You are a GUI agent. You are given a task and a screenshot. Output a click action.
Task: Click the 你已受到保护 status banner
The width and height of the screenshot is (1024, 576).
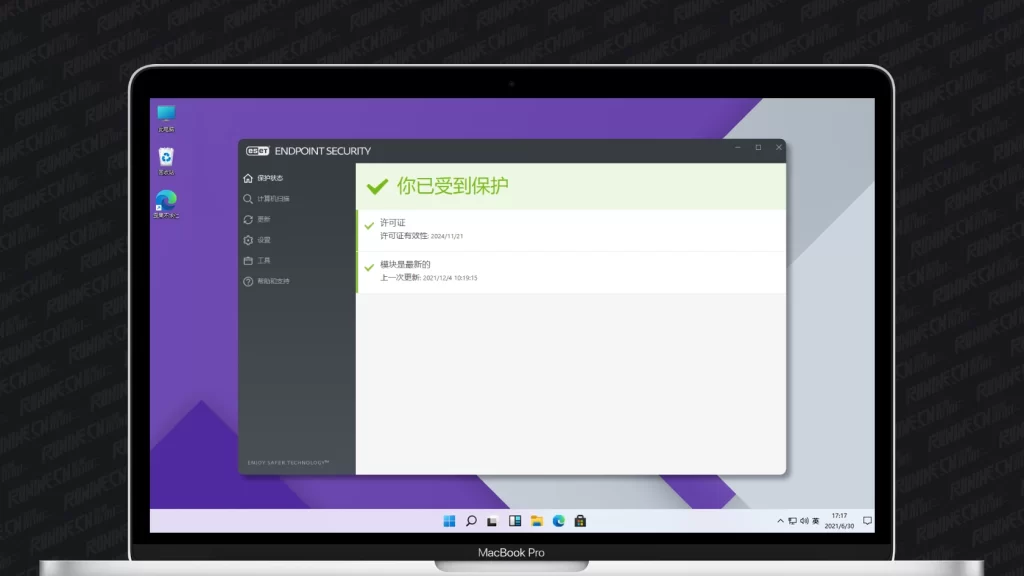coord(570,186)
